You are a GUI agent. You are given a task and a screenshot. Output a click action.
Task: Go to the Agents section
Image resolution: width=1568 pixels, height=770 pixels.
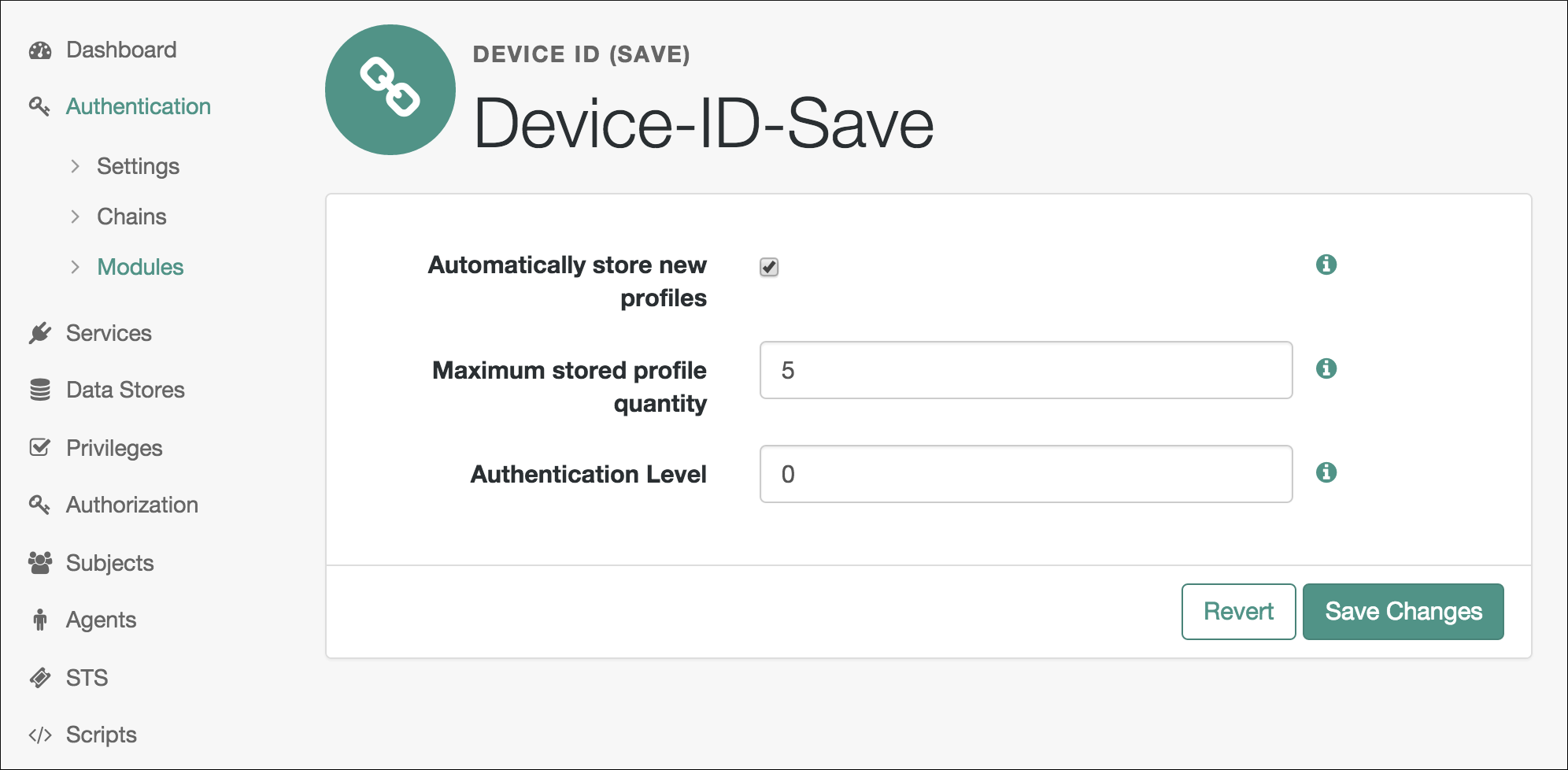[102, 620]
